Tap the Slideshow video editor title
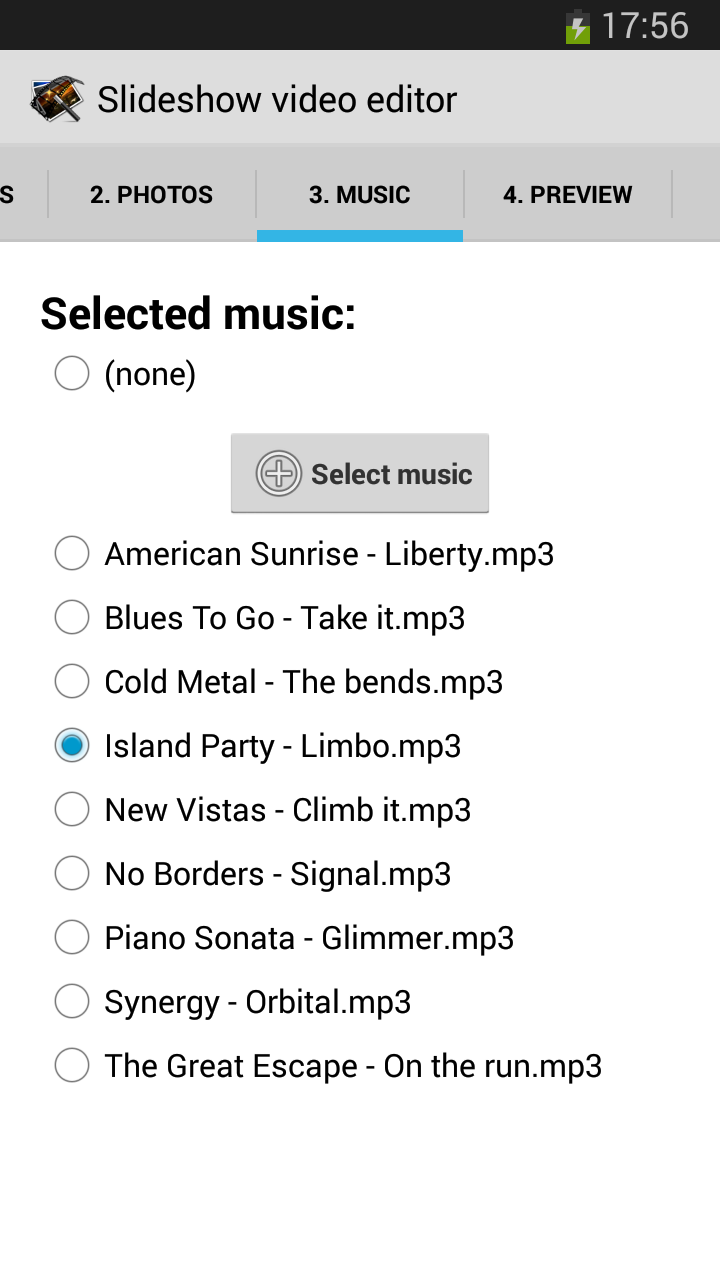 277,100
